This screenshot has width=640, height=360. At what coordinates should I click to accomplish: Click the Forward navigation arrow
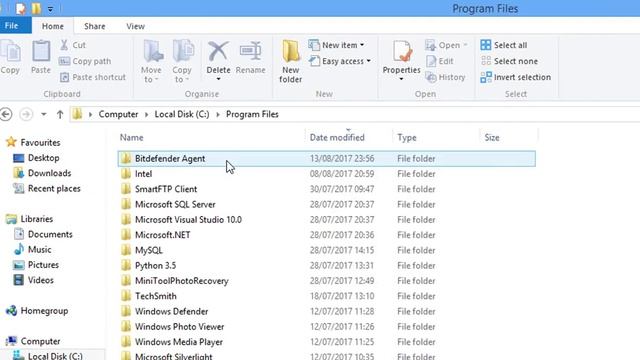[26, 114]
